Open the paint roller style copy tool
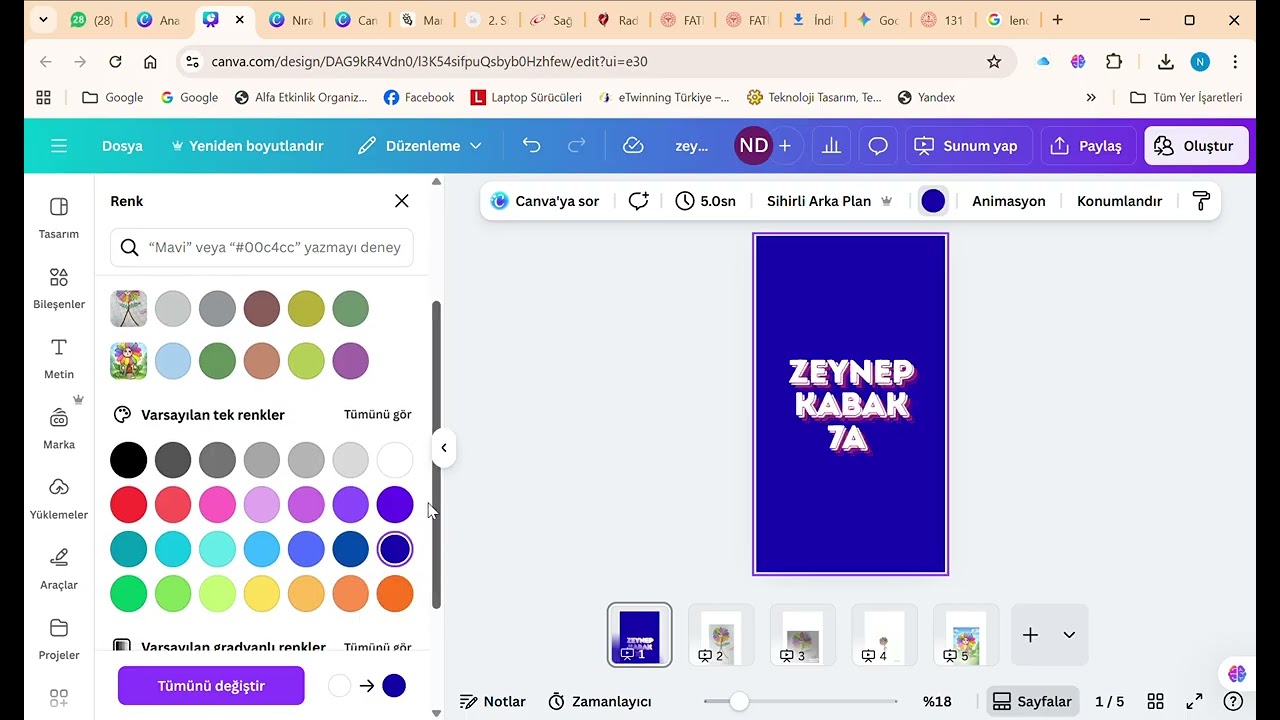Screen dimensions: 1280x720 point(1201,201)
